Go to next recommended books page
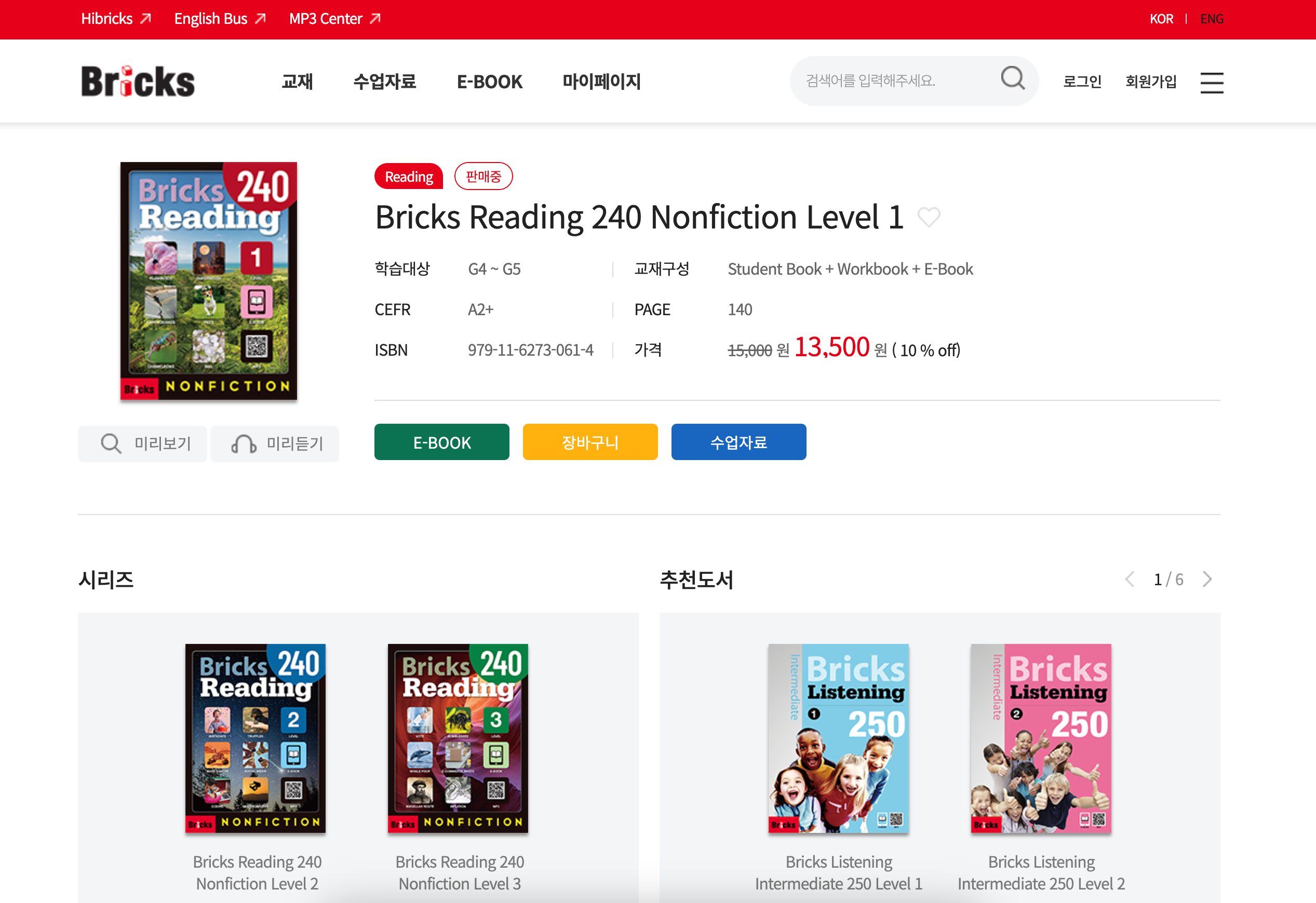 pos(1207,579)
